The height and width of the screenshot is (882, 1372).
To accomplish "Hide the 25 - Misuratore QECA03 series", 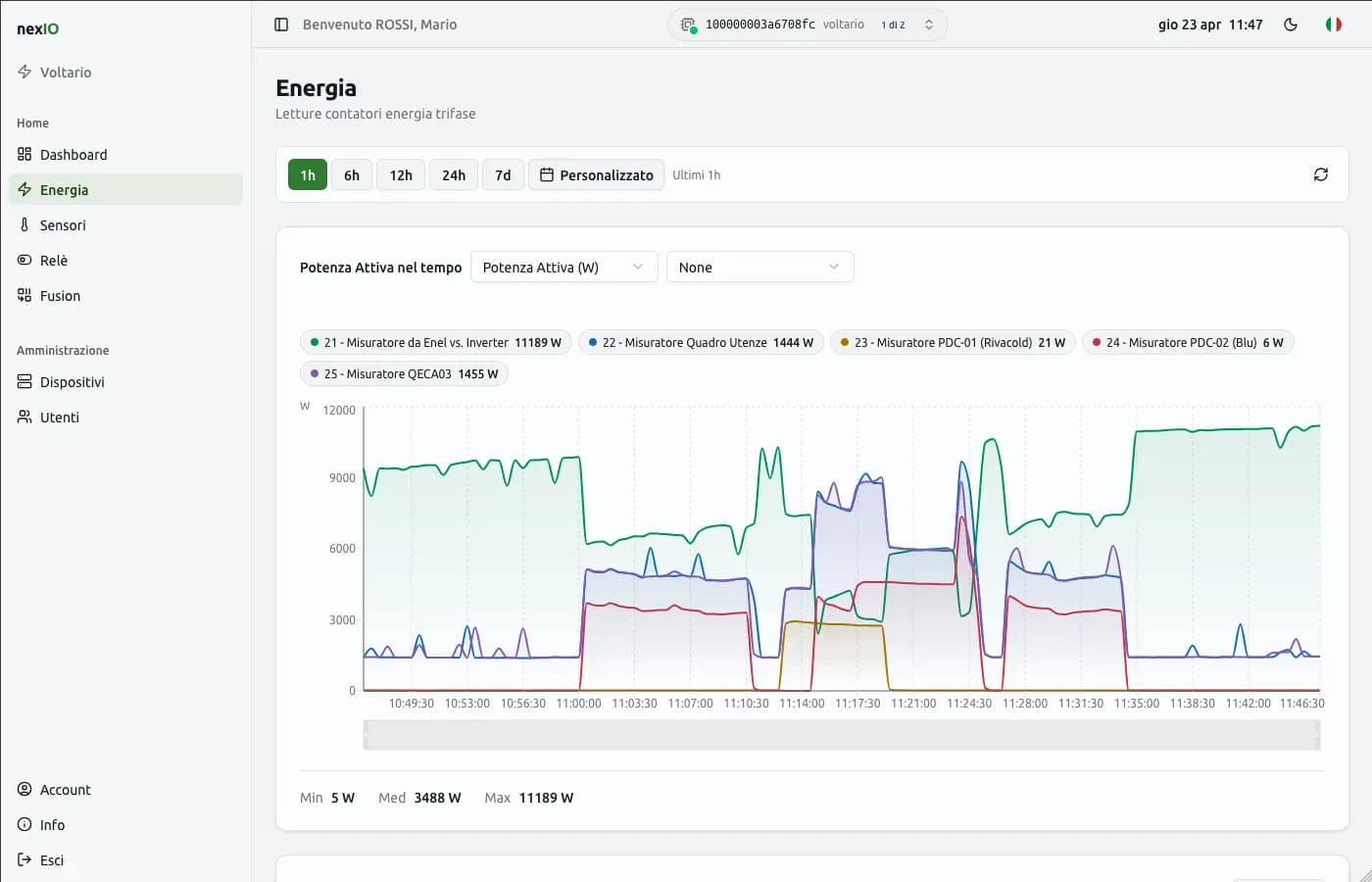I will (404, 373).
